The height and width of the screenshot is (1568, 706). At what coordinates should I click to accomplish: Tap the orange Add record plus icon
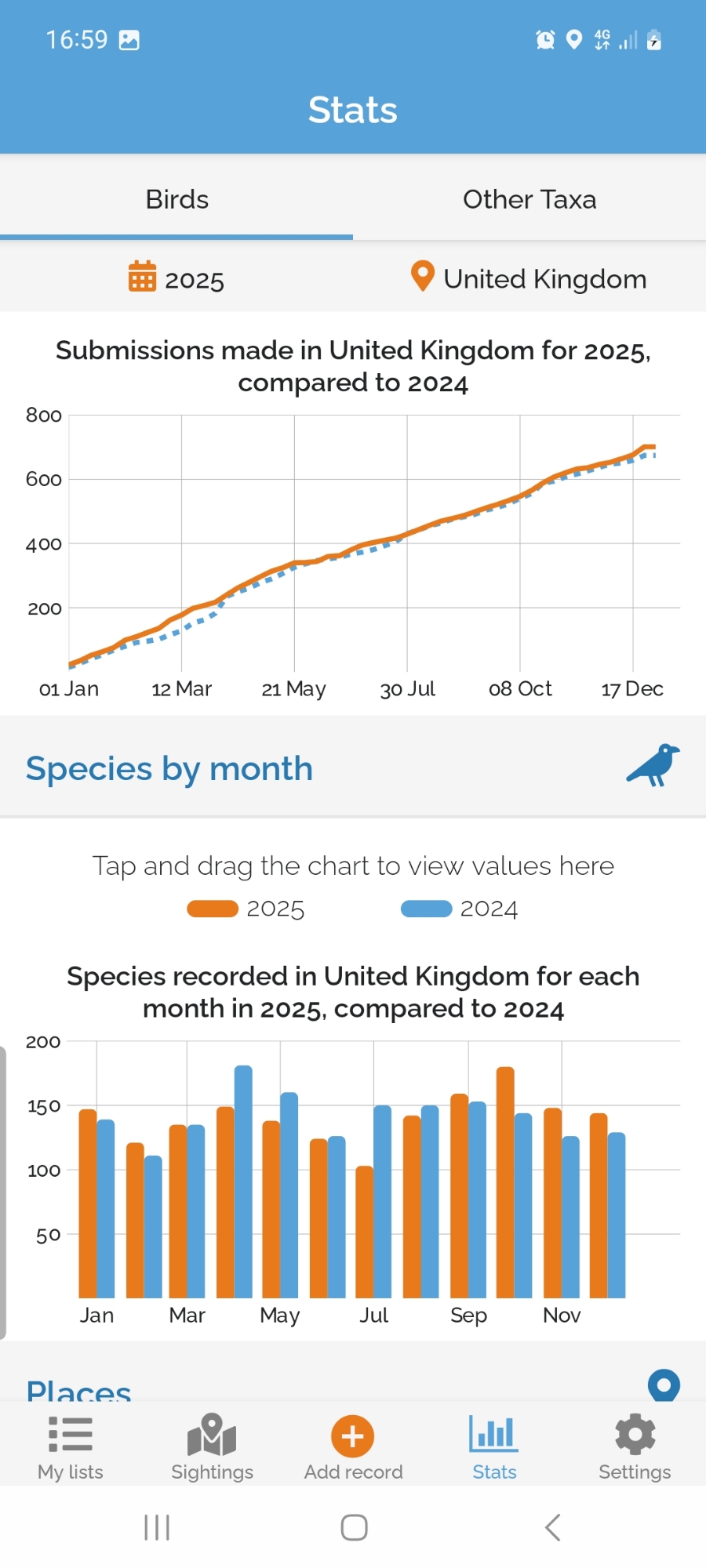[x=353, y=1436]
